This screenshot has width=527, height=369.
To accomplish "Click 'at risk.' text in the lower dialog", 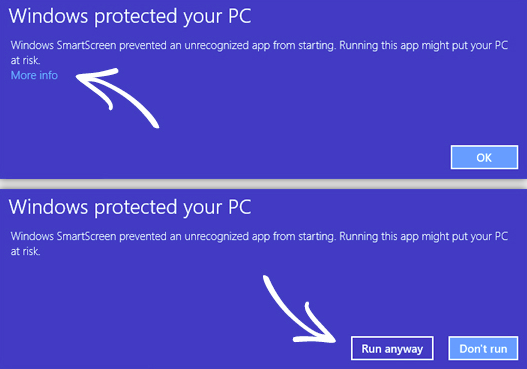I will tap(26, 251).
